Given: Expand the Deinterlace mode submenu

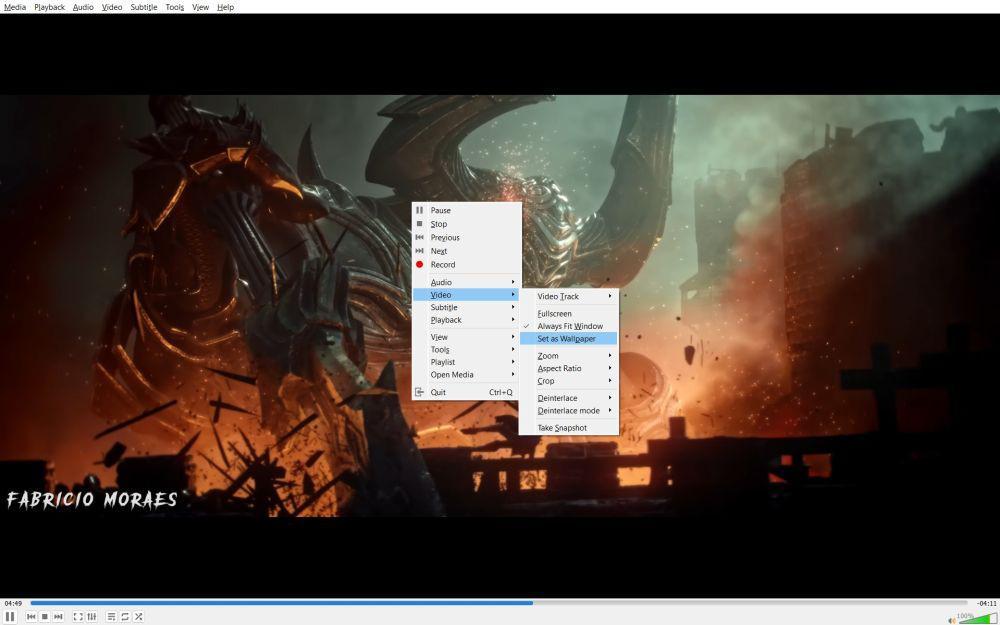Looking at the screenshot, I should [x=569, y=411].
